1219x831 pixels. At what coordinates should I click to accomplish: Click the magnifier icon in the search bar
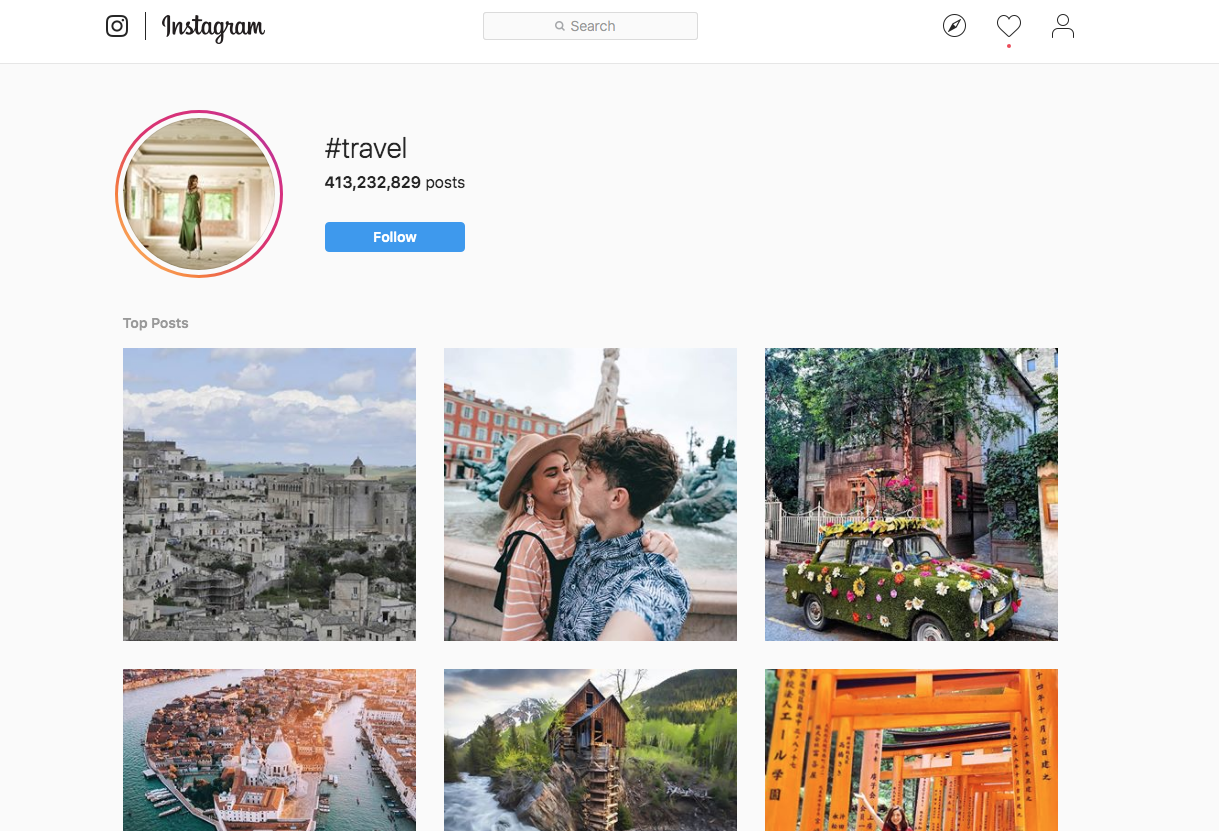(x=560, y=27)
